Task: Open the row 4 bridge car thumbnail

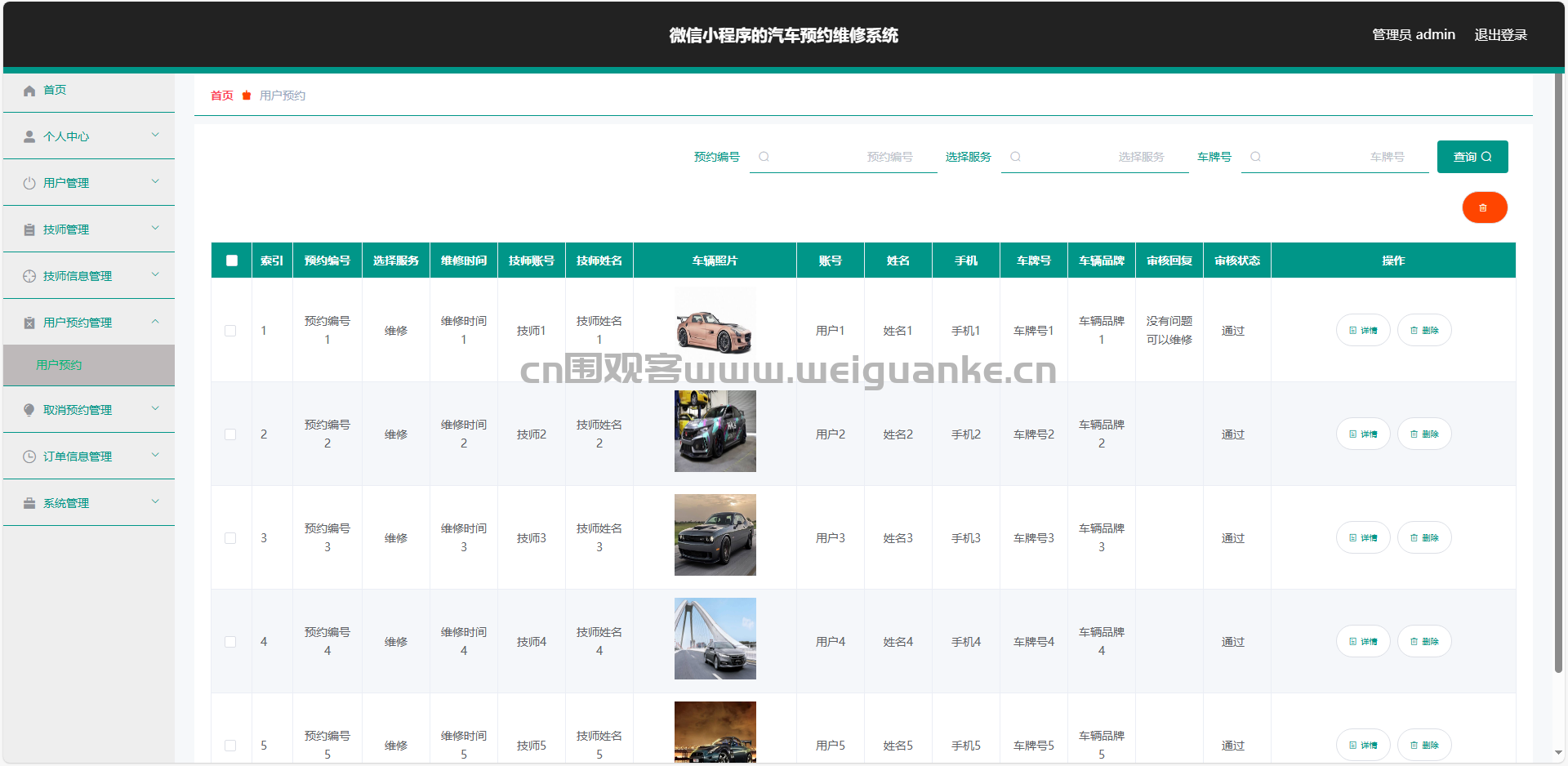Action: click(715, 639)
